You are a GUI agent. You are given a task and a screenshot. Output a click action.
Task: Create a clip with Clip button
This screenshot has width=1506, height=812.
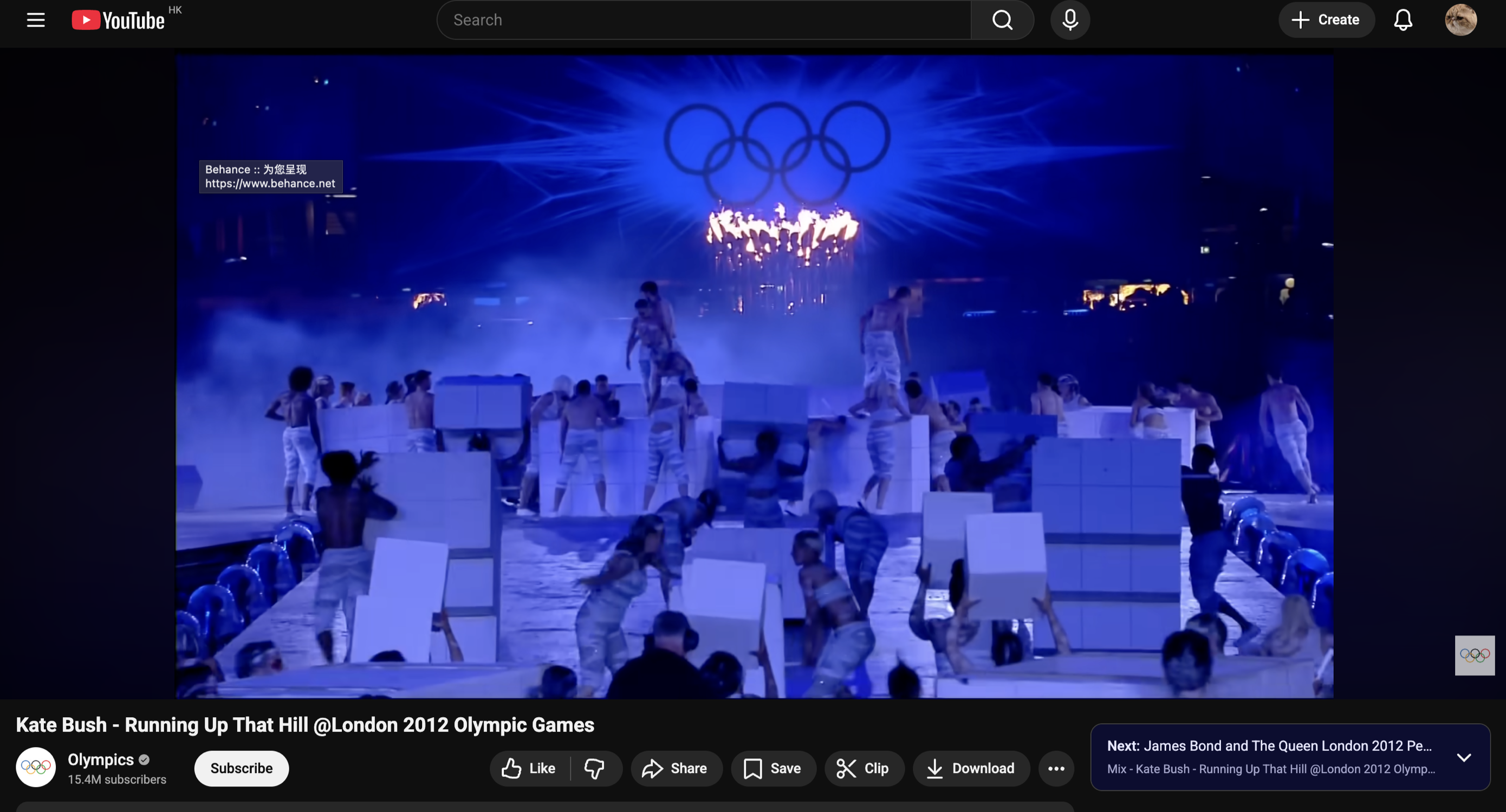tap(864, 768)
